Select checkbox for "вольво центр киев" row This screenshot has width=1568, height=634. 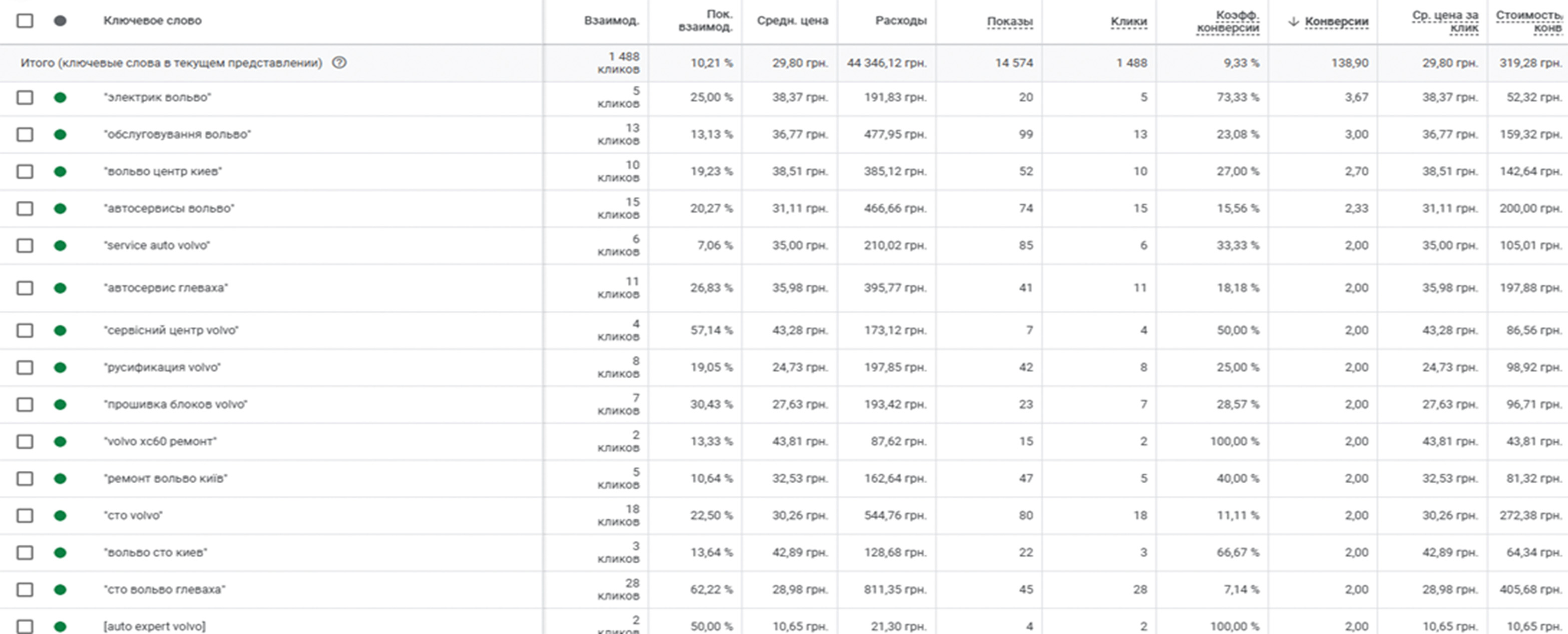point(25,172)
